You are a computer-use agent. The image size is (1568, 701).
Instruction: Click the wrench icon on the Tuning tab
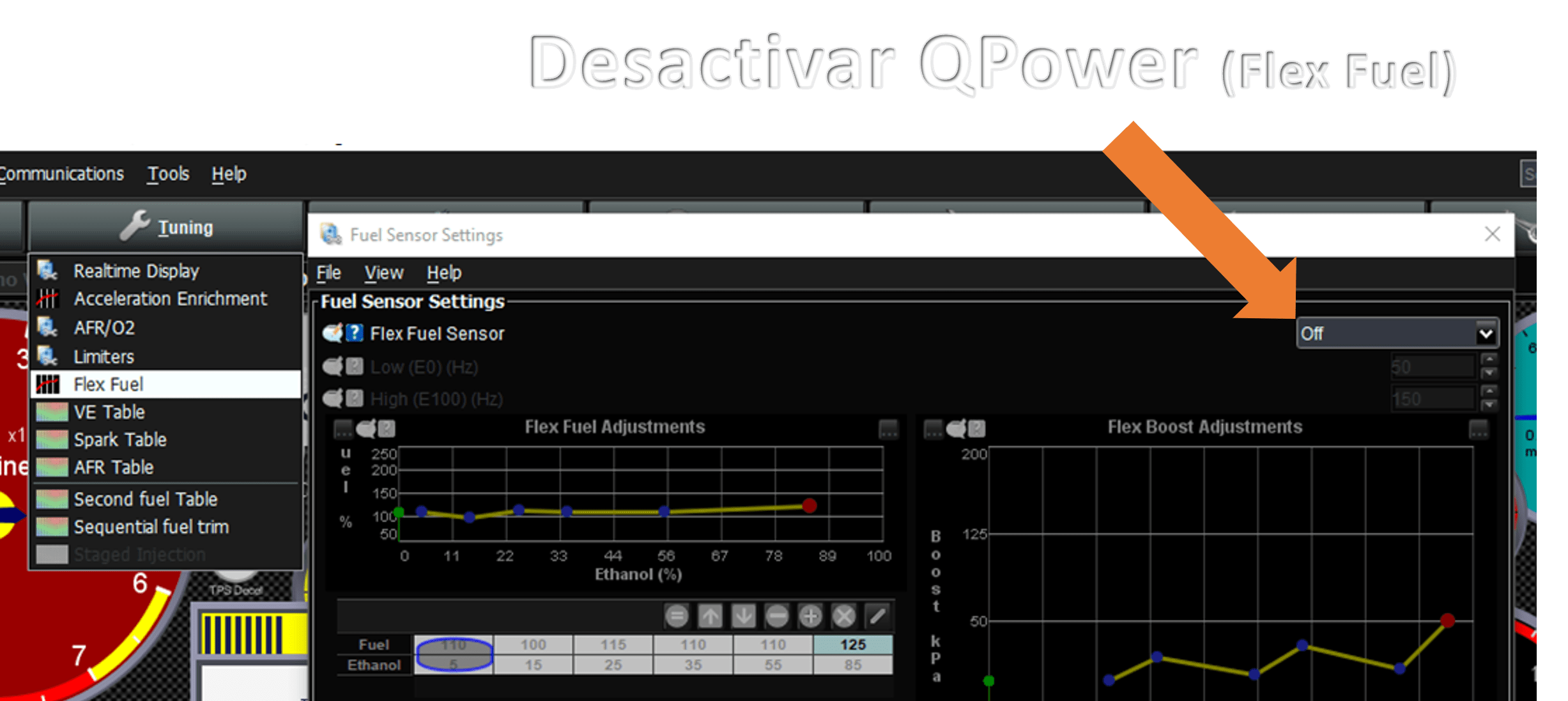(135, 226)
